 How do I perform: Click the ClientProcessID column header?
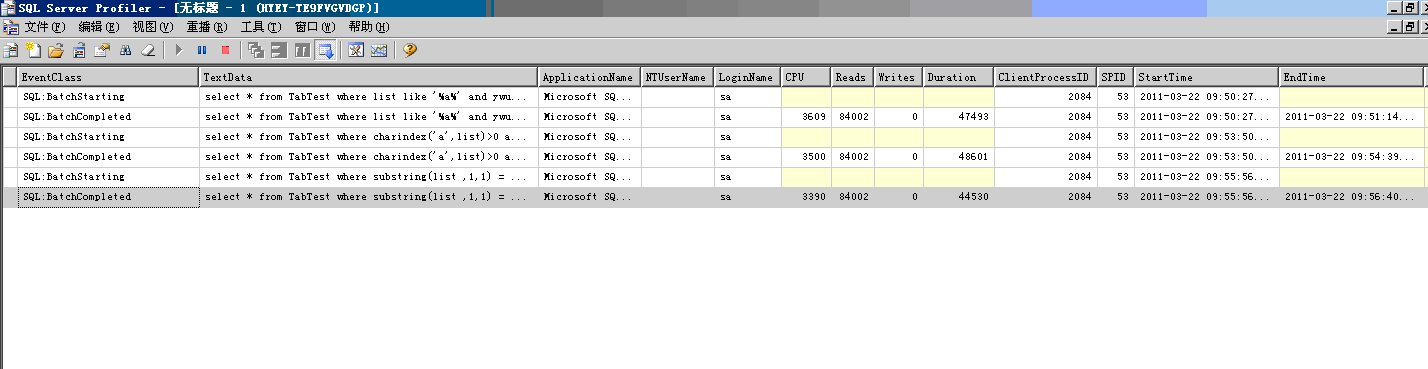coord(1046,77)
